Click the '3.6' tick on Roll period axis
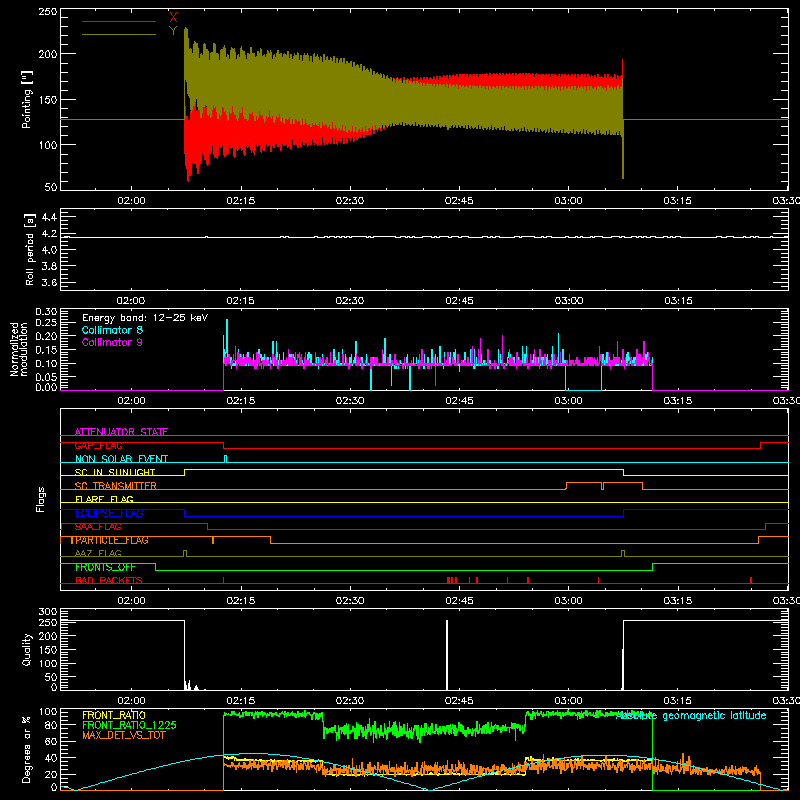800x800 pixels. tap(49, 282)
